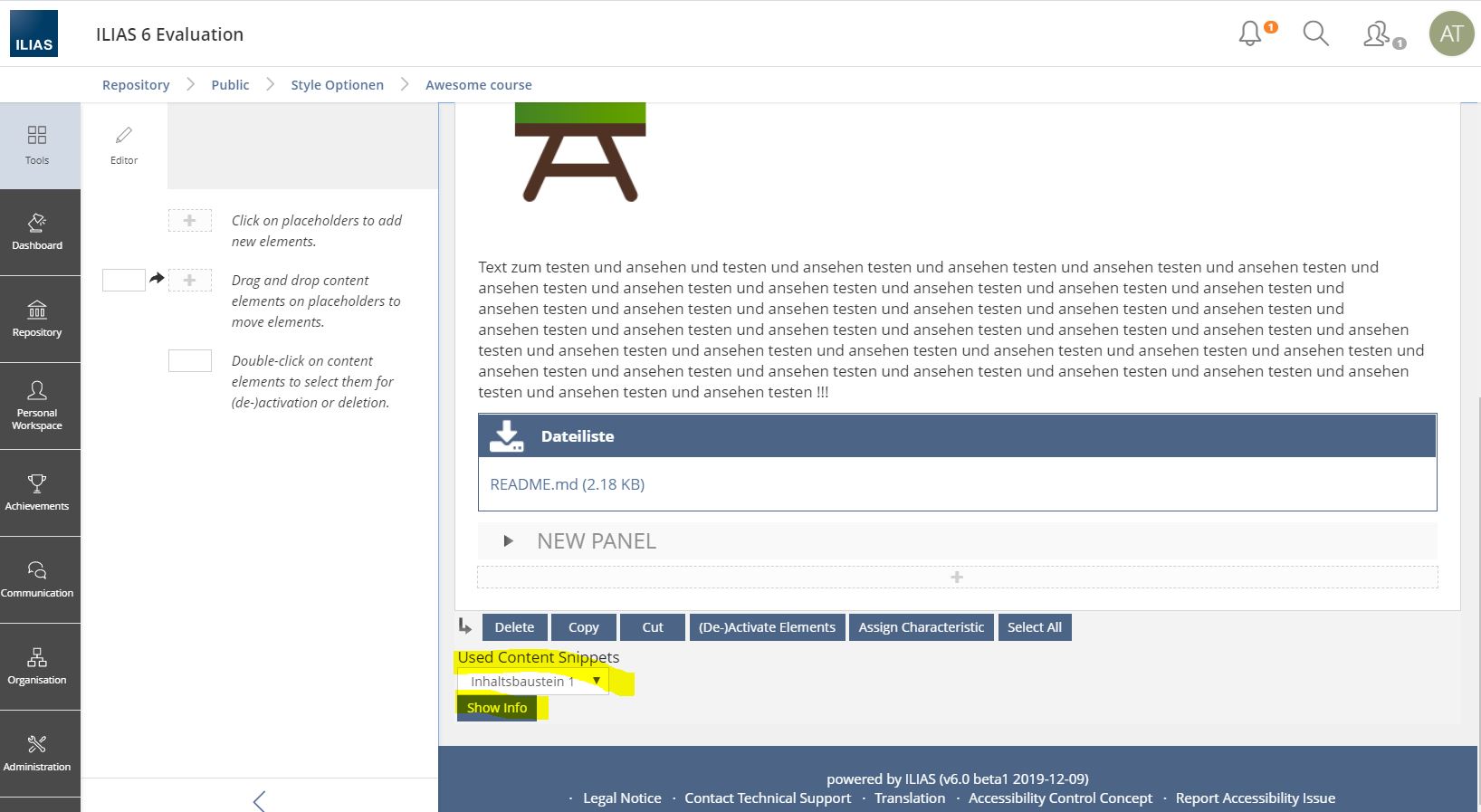Click the Repository breadcrumb
Screen dimensions: 1481x812
136,85
